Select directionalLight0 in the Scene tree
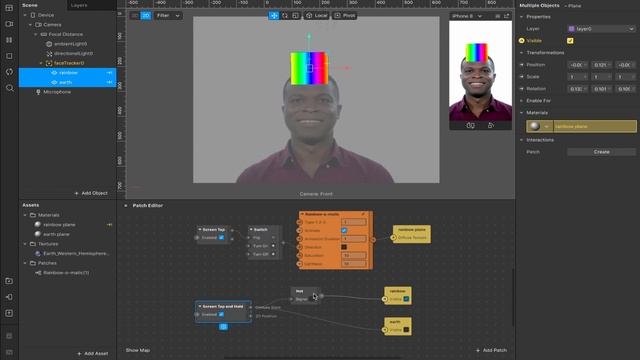Image resolution: width=640 pixels, height=360 pixels. click(x=73, y=53)
